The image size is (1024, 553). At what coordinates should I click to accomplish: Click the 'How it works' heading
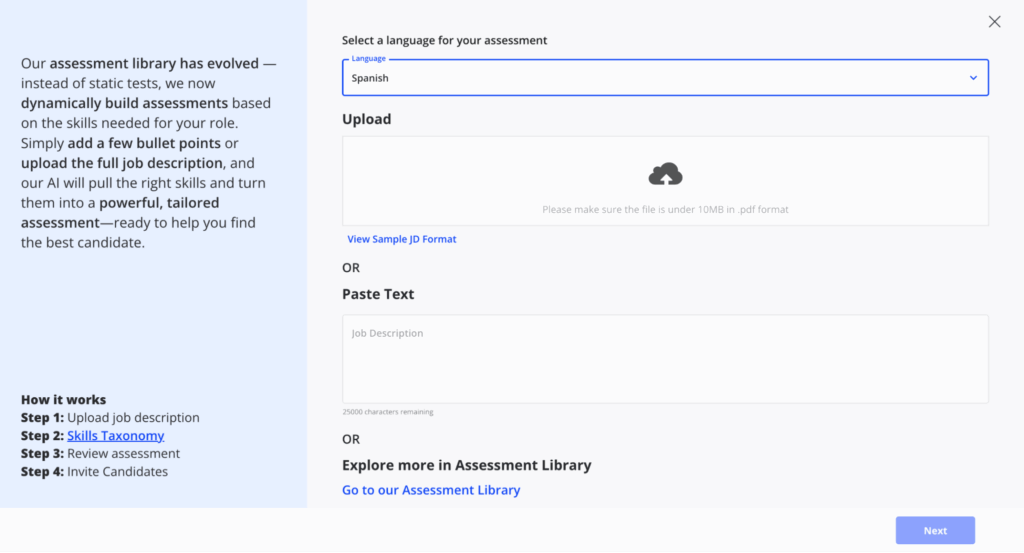[x=63, y=400]
